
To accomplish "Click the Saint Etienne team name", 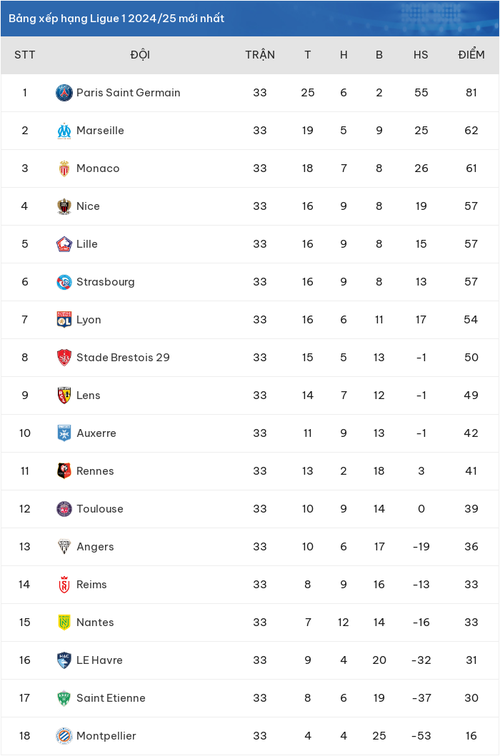I will (111, 698).
